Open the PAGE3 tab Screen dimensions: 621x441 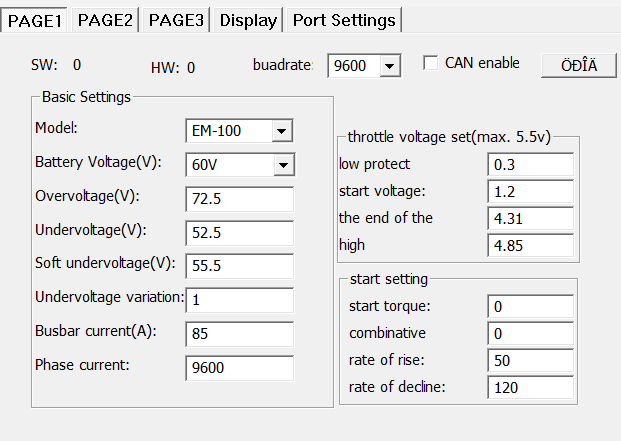coord(176,20)
